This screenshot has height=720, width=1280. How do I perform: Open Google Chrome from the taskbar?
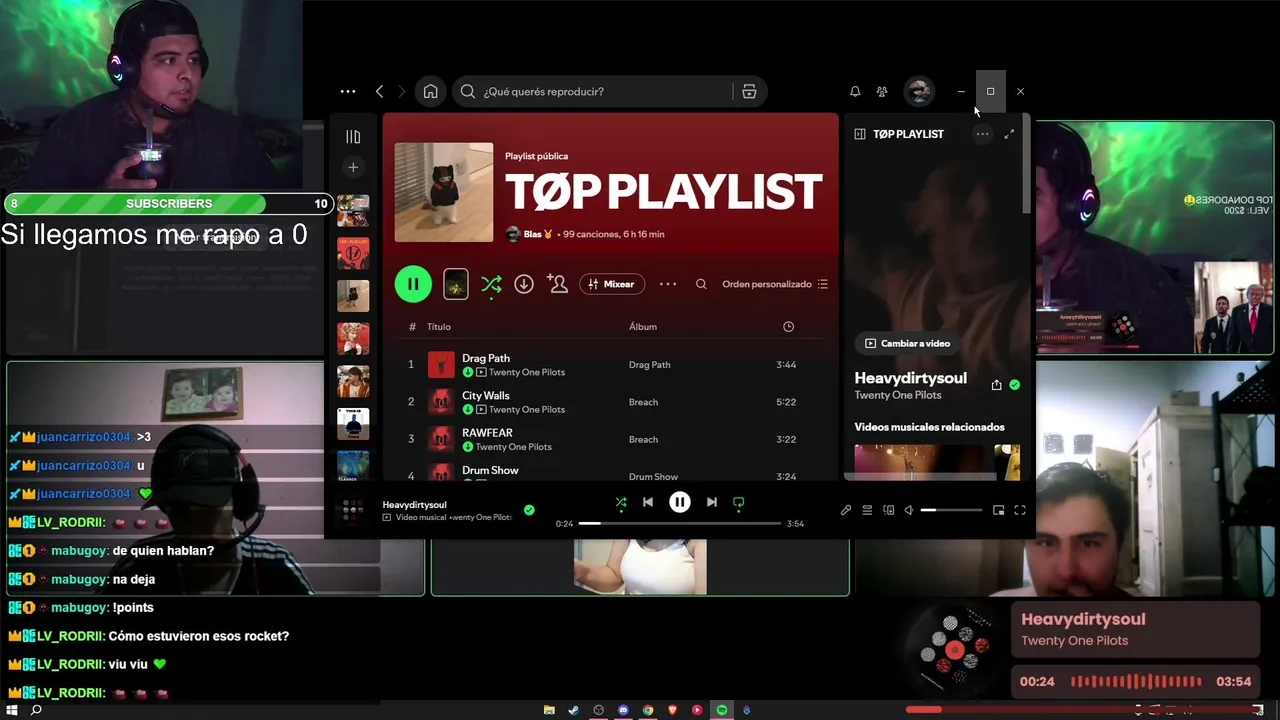click(648, 710)
